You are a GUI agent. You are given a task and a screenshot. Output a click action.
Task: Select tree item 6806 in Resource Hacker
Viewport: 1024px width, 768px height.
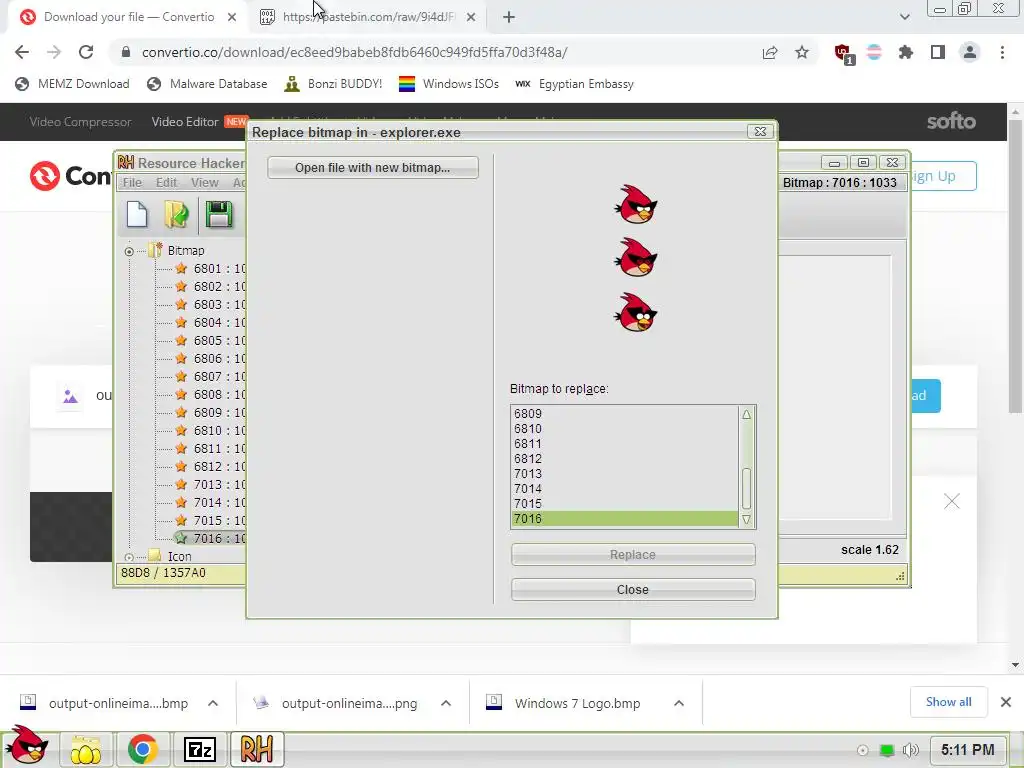click(x=219, y=359)
